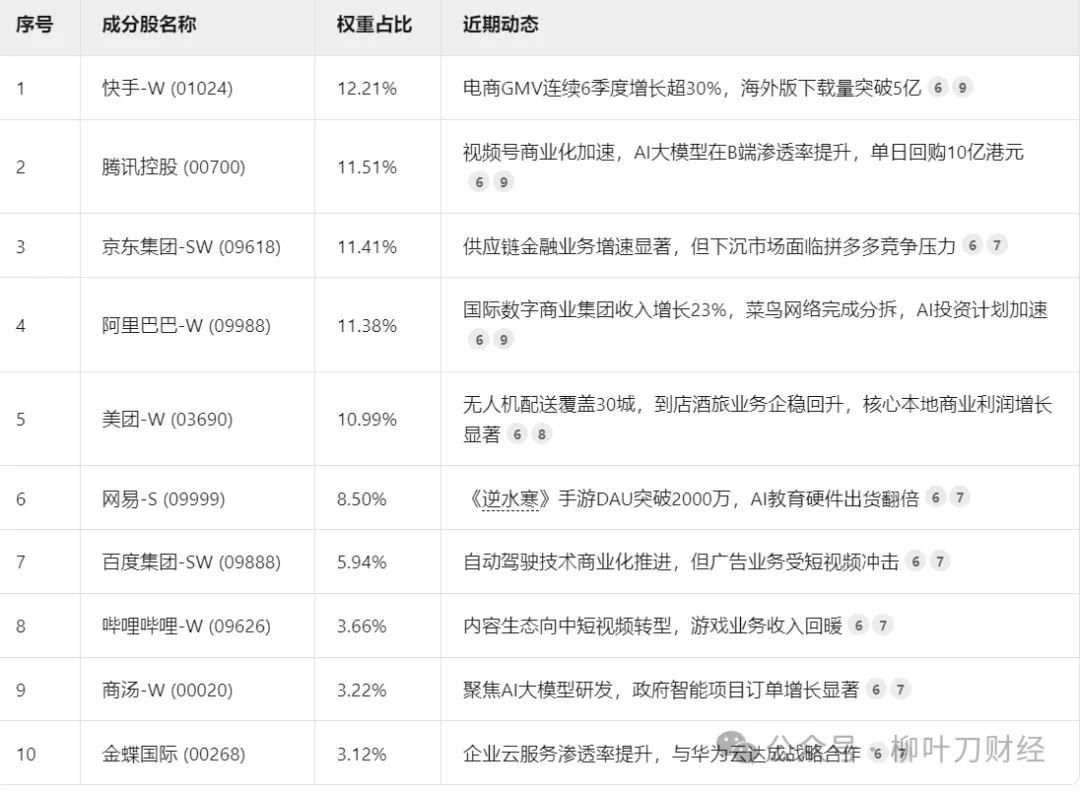This screenshot has width=1080, height=792.
Task: Click the 3.22% weight value
Action: pyautogui.click(x=362, y=690)
